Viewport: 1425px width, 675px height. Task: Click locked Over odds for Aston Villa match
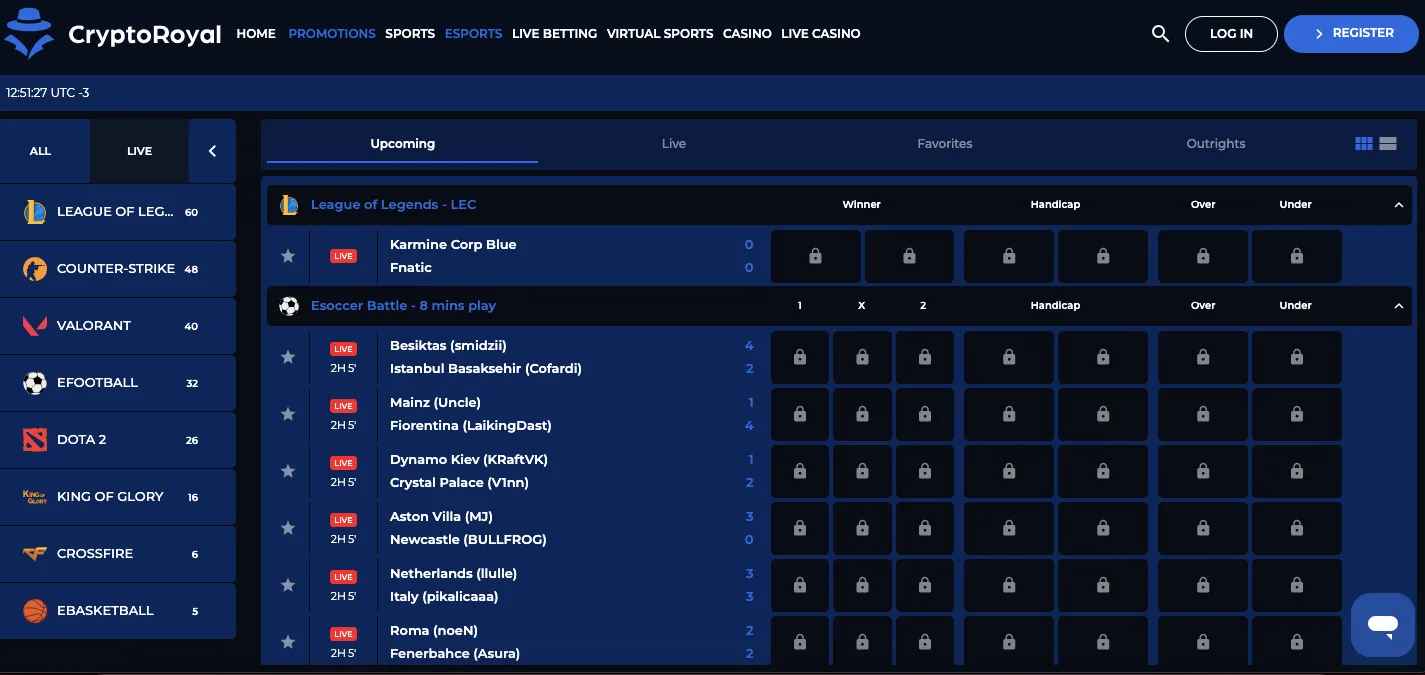point(1202,529)
